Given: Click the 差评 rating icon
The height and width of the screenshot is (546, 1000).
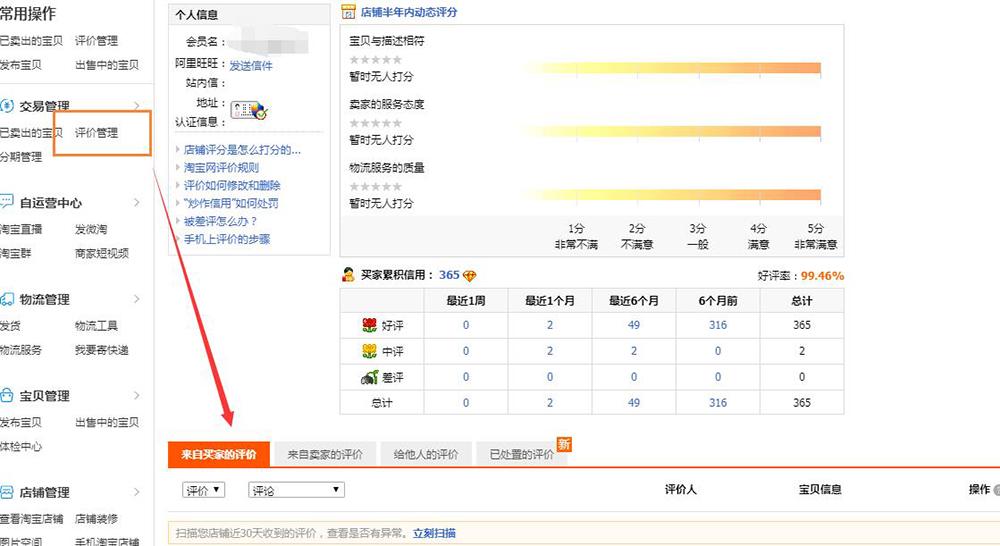Looking at the screenshot, I should (370, 377).
